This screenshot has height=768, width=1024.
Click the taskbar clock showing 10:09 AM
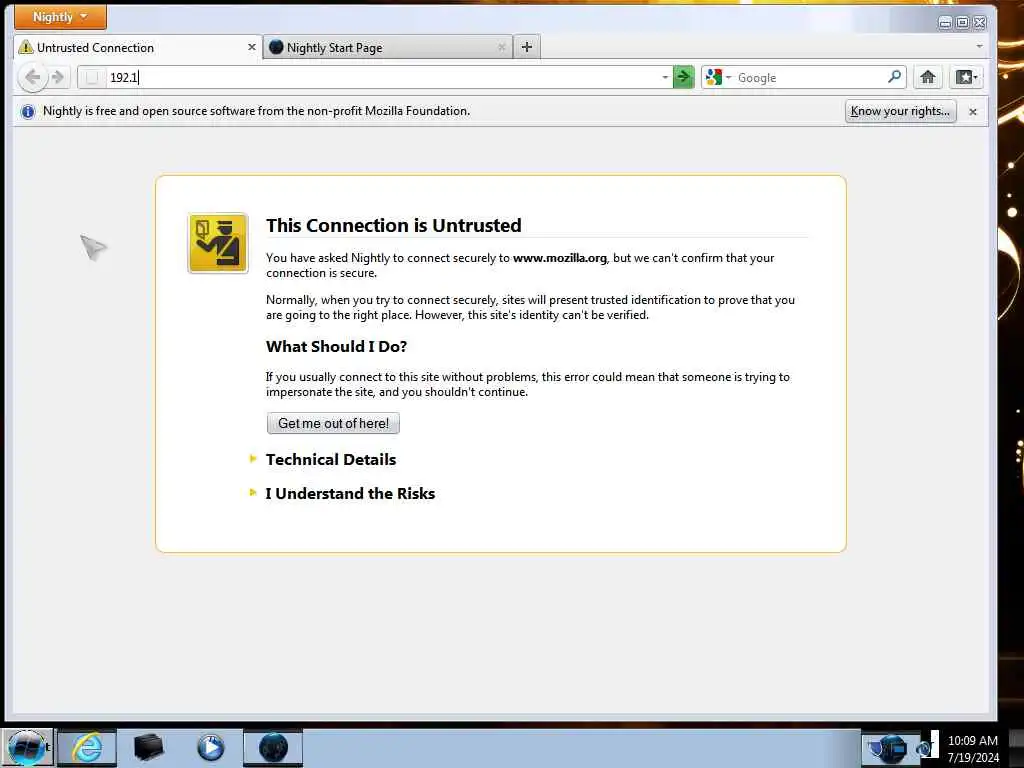[972, 749]
